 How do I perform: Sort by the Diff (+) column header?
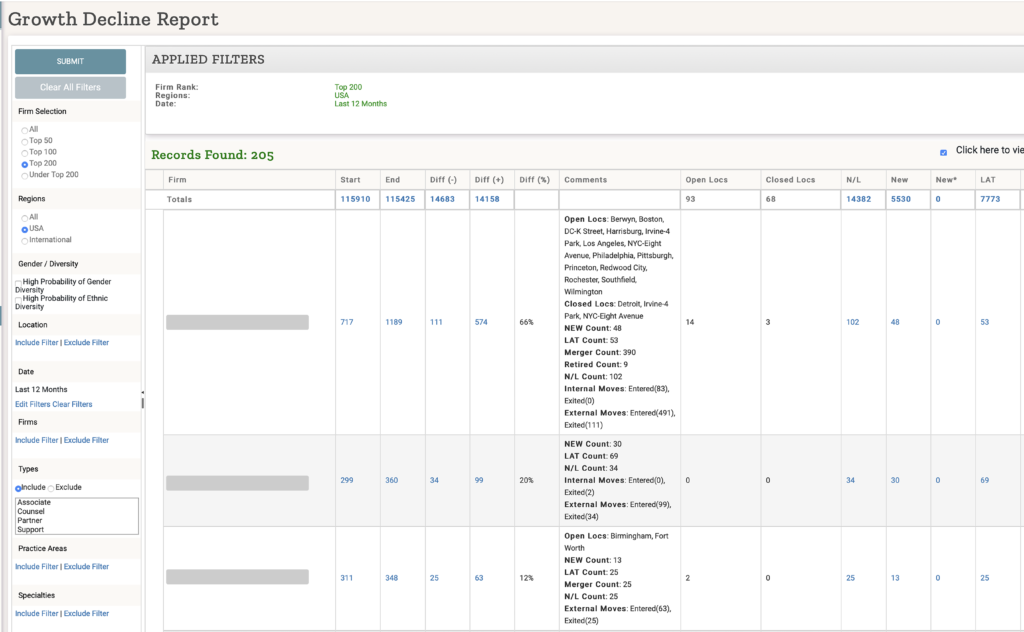tap(489, 180)
